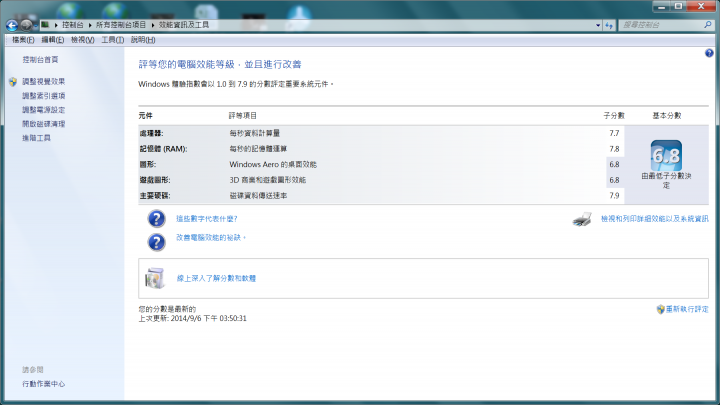Click 磁碟資料傳送速率 text
720x405 pixels.
click(x=259, y=196)
